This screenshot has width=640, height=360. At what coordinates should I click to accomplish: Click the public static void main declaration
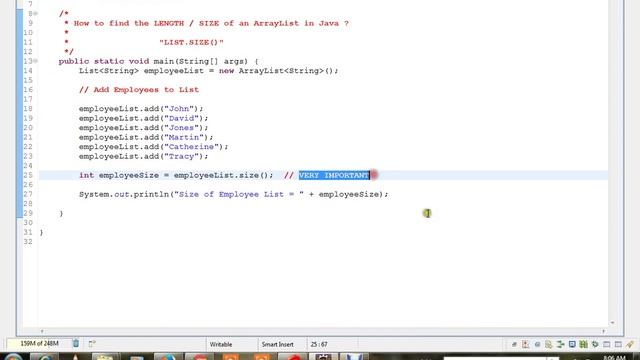(158, 61)
